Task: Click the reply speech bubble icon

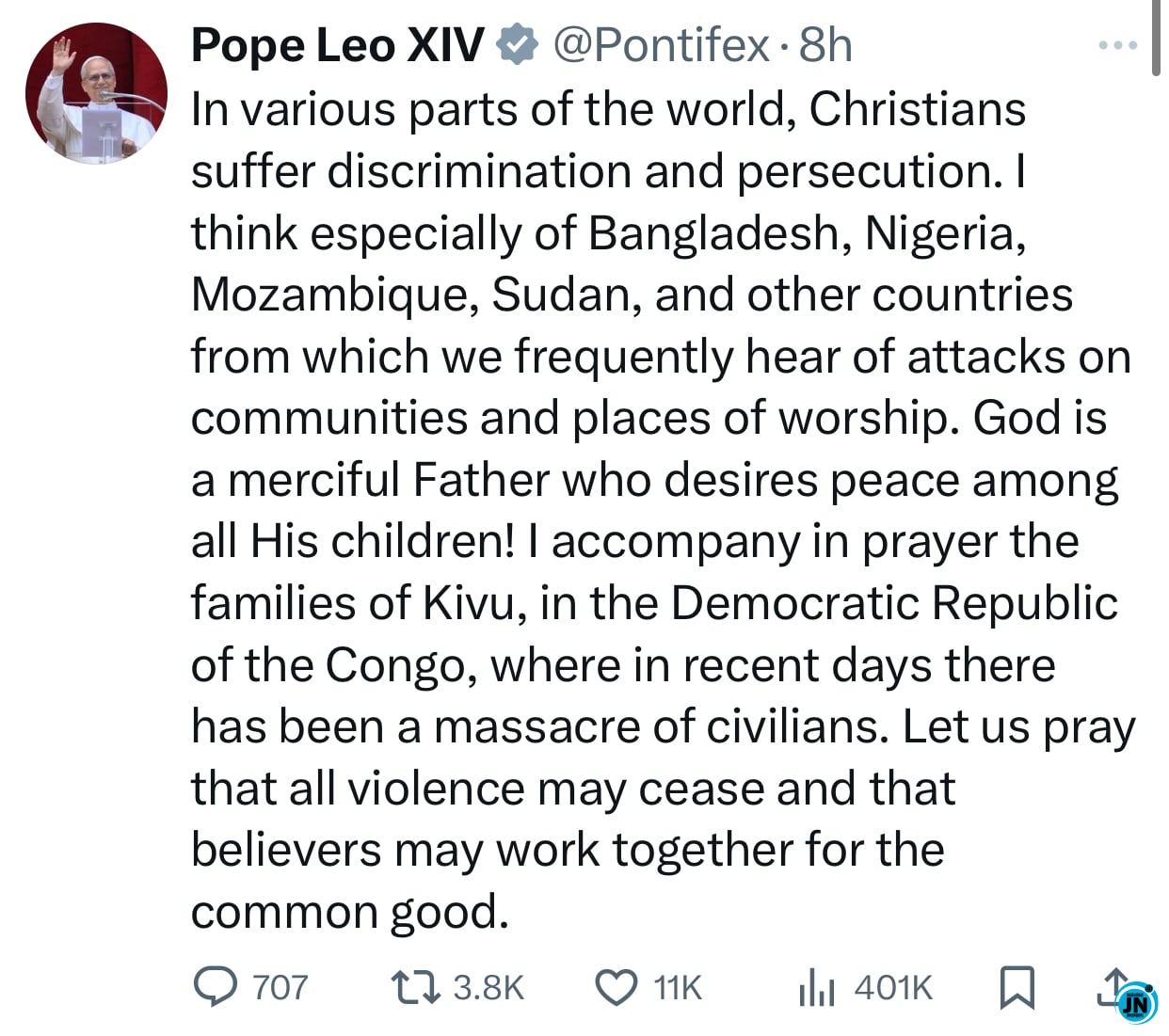Action: (x=216, y=987)
